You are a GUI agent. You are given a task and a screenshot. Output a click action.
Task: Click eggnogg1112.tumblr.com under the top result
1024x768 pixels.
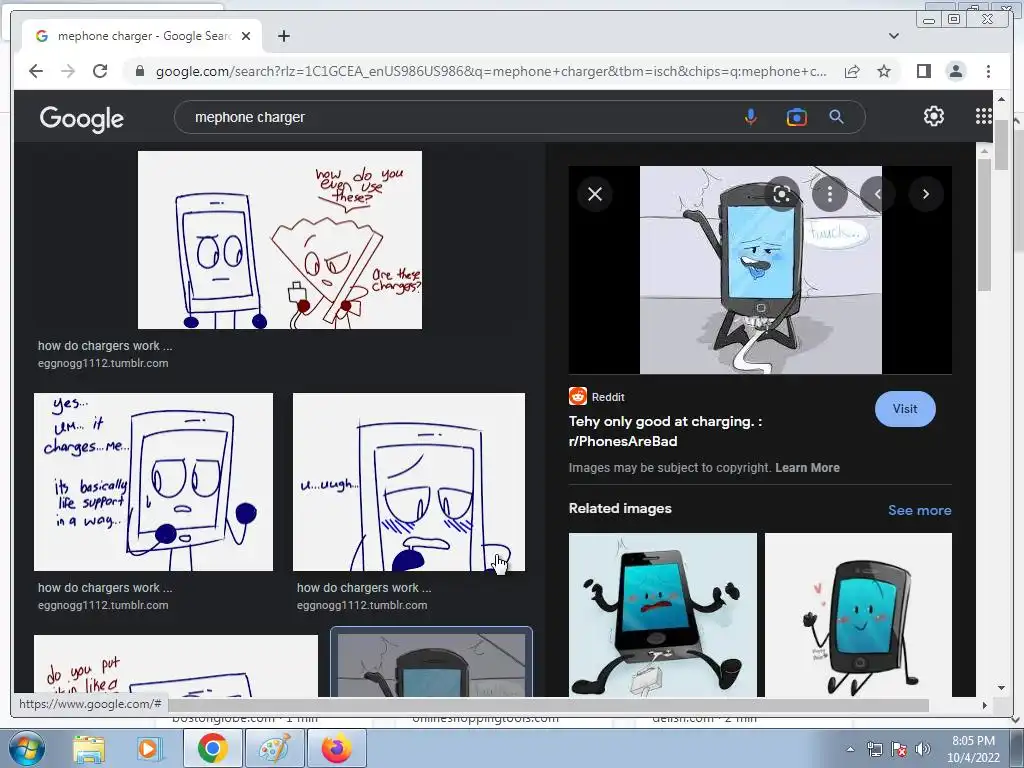click(x=103, y=363)
